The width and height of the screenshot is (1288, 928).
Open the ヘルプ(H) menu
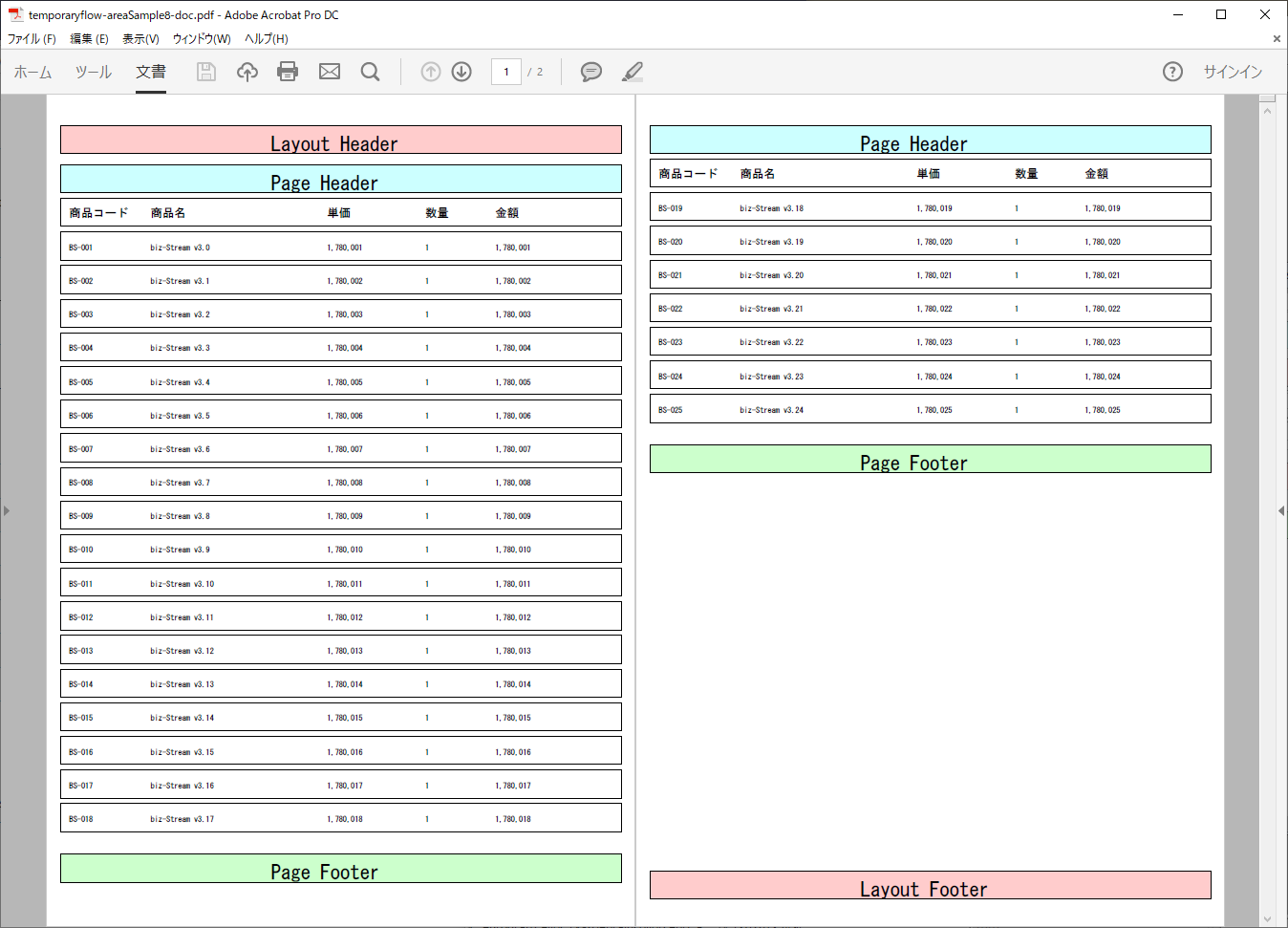point(266,39)
